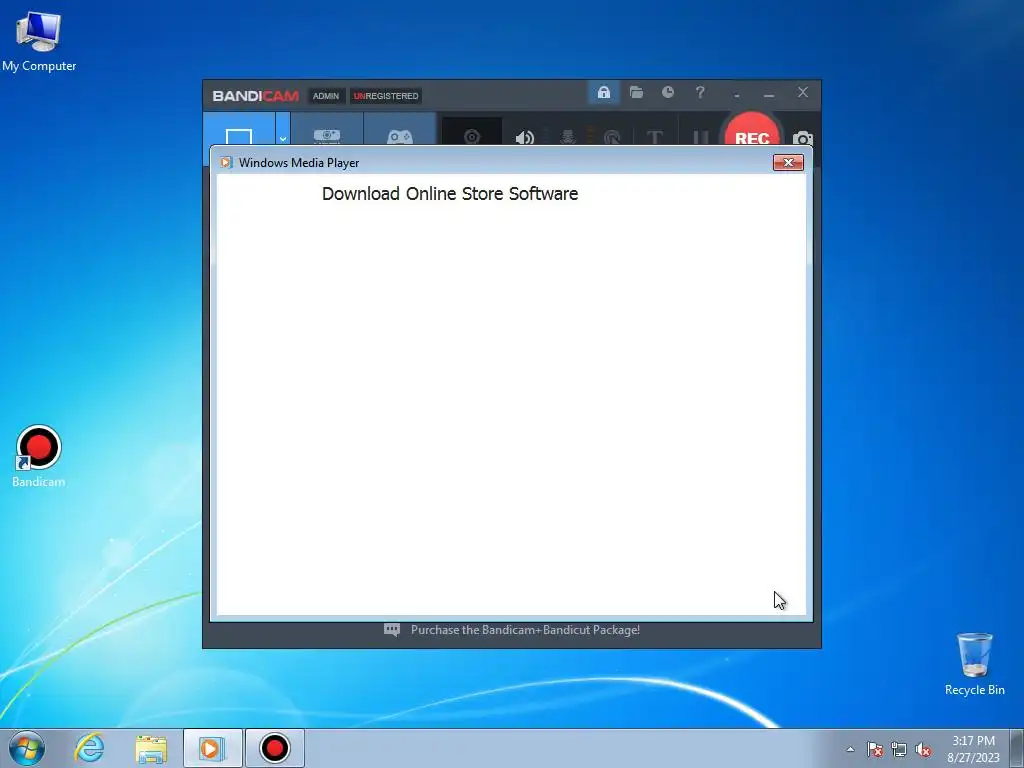The width and height of the screenshot is (1024, 768).
Task: Toggle the Bandicam microphone icon
Action: point(567,137)
